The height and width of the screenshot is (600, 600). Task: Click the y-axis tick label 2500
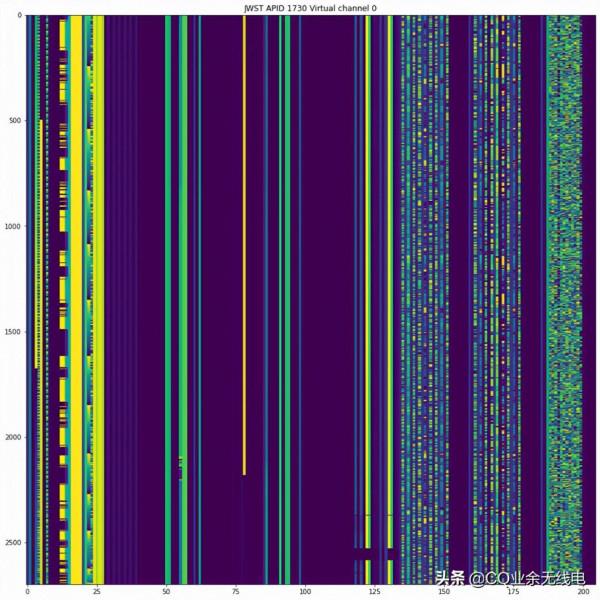tap(10, 543)
